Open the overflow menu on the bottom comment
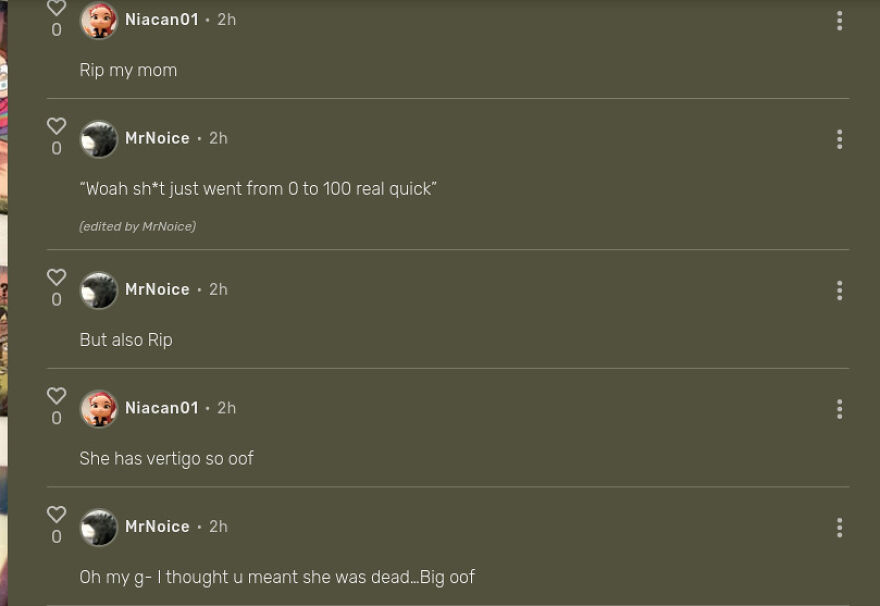Image resolution: width=880 pixels, height=606 pixels. point(839,527)
